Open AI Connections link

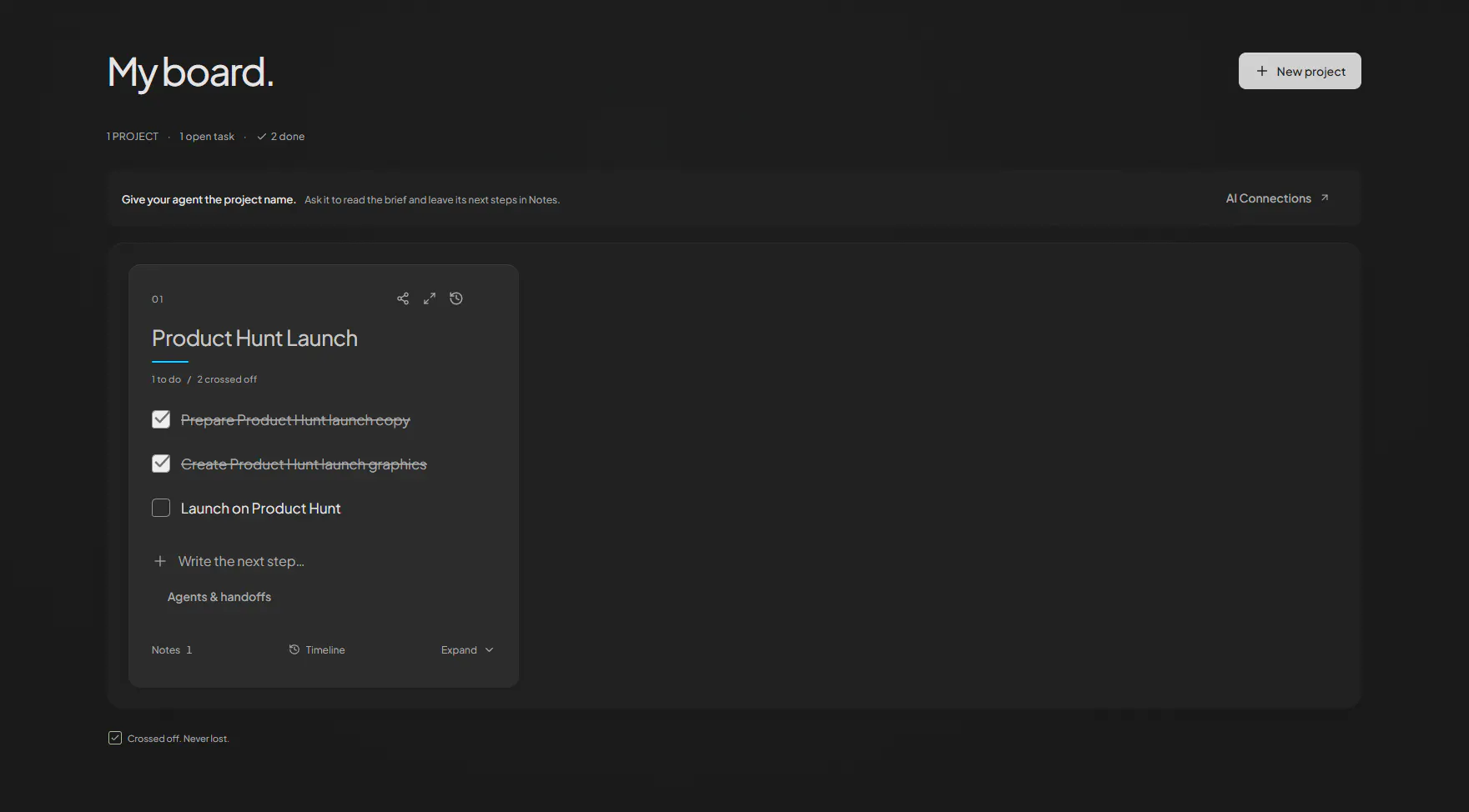[x=1277, y=198]
